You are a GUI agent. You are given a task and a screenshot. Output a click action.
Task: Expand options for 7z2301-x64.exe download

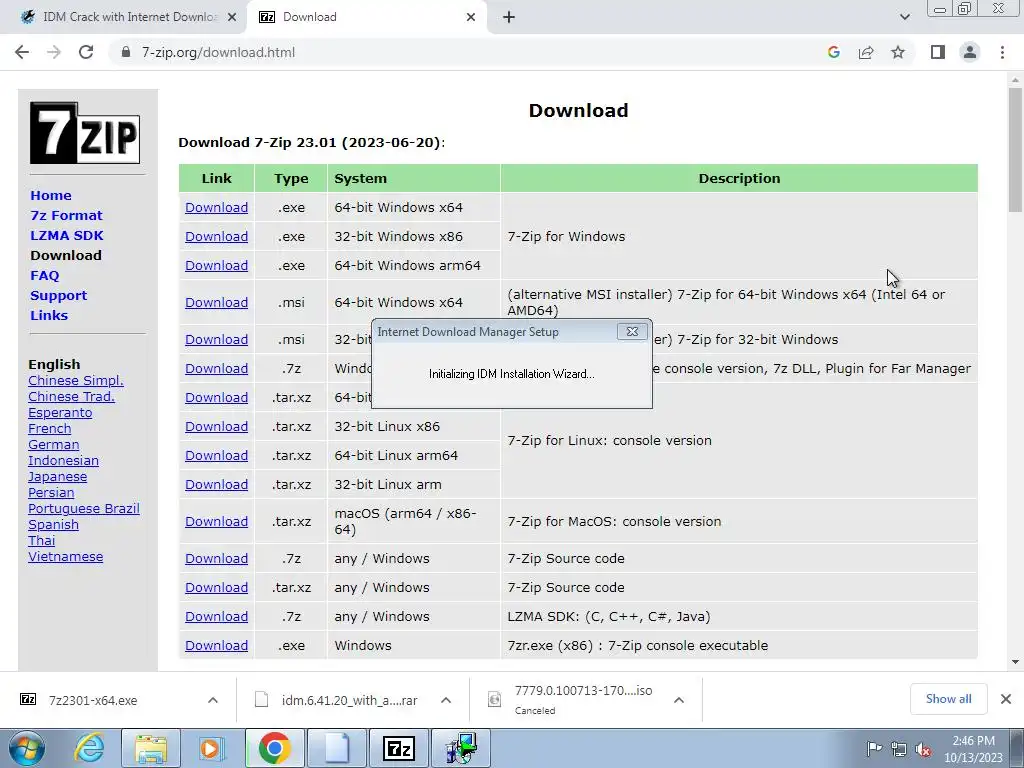(x=213, y=700)
